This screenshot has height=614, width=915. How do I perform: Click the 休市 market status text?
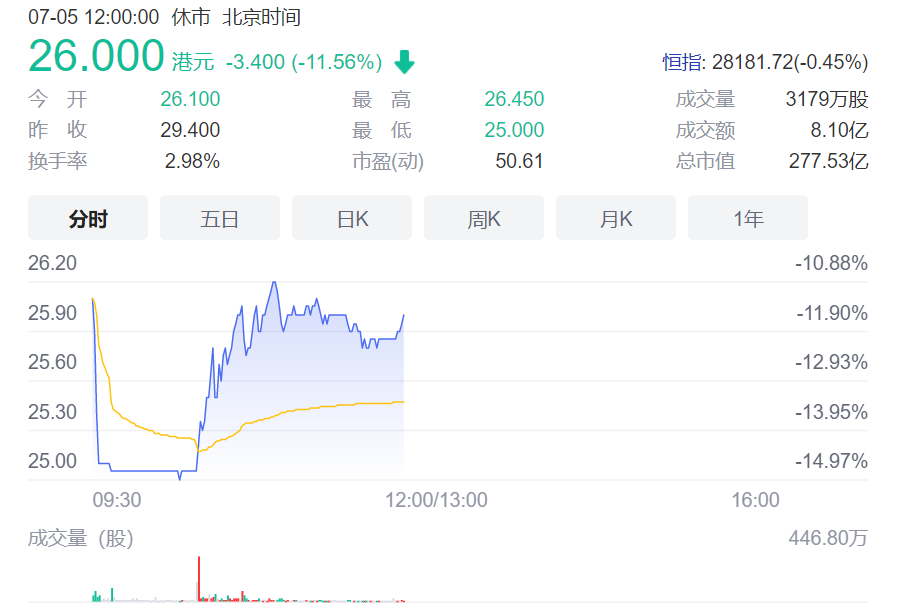point(191,17)
